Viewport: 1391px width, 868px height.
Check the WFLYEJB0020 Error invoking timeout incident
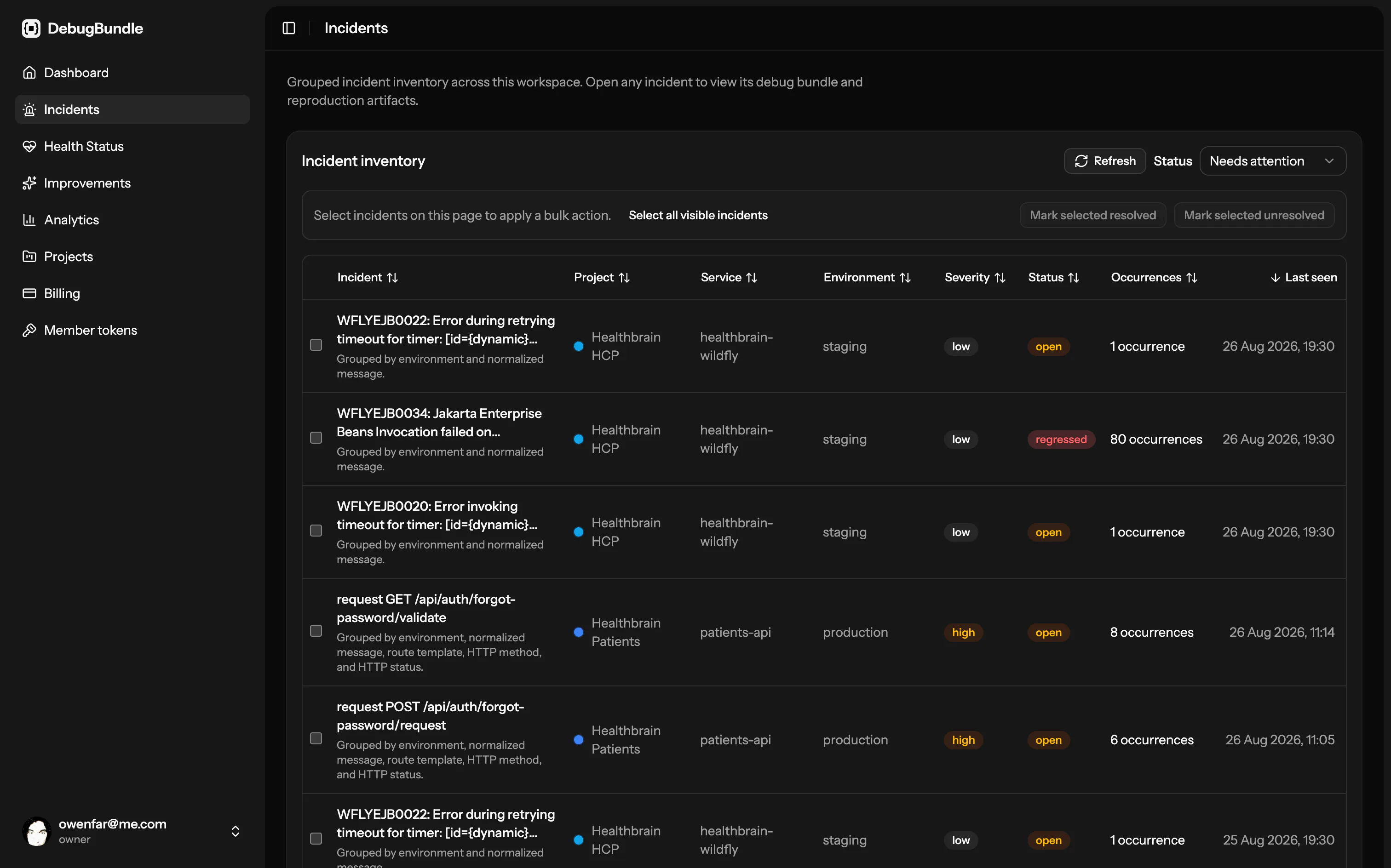316,531
